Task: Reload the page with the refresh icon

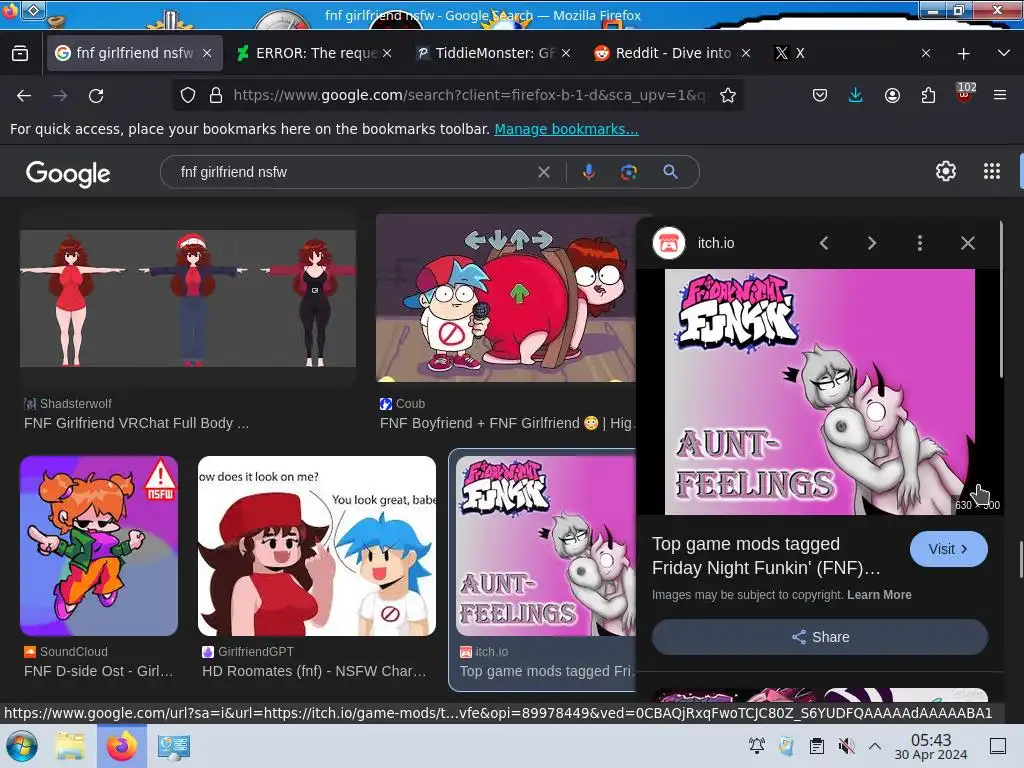Action: (96, 95)
